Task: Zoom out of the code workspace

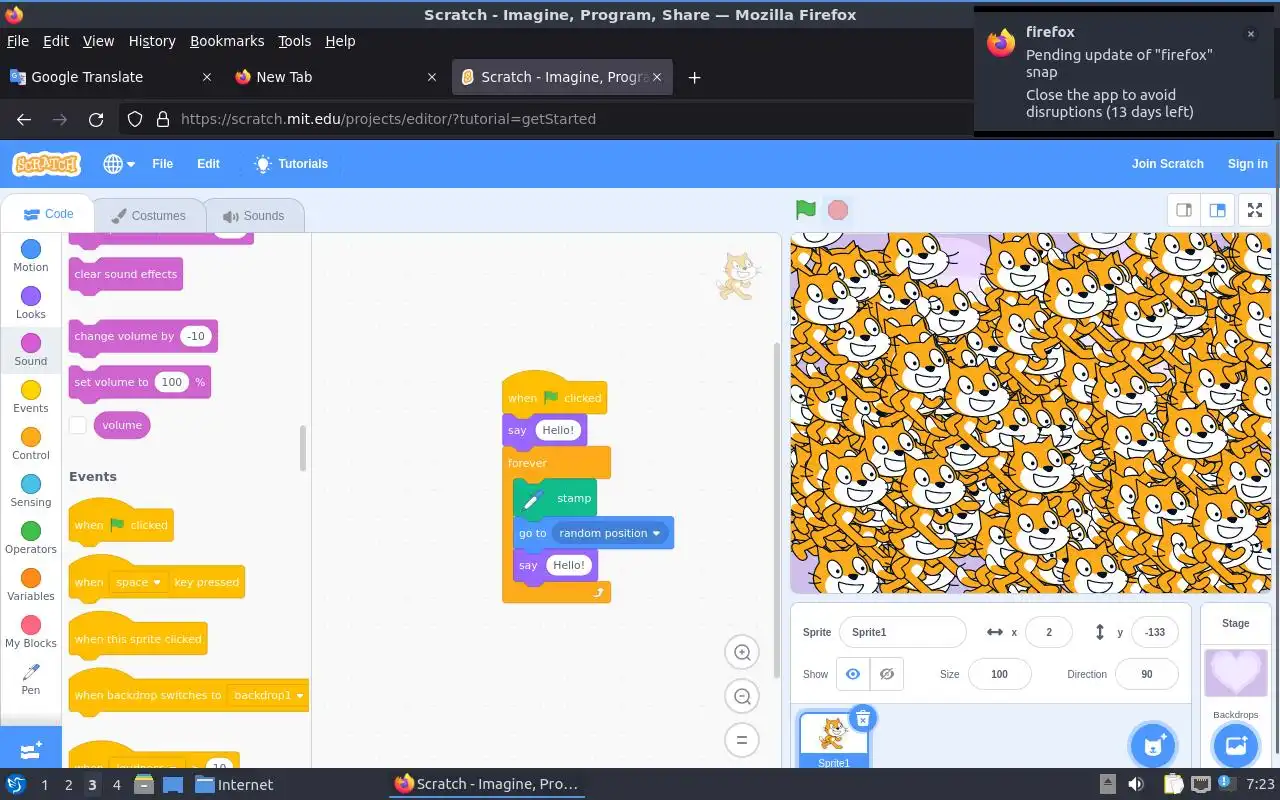Action: click(742, 697)
